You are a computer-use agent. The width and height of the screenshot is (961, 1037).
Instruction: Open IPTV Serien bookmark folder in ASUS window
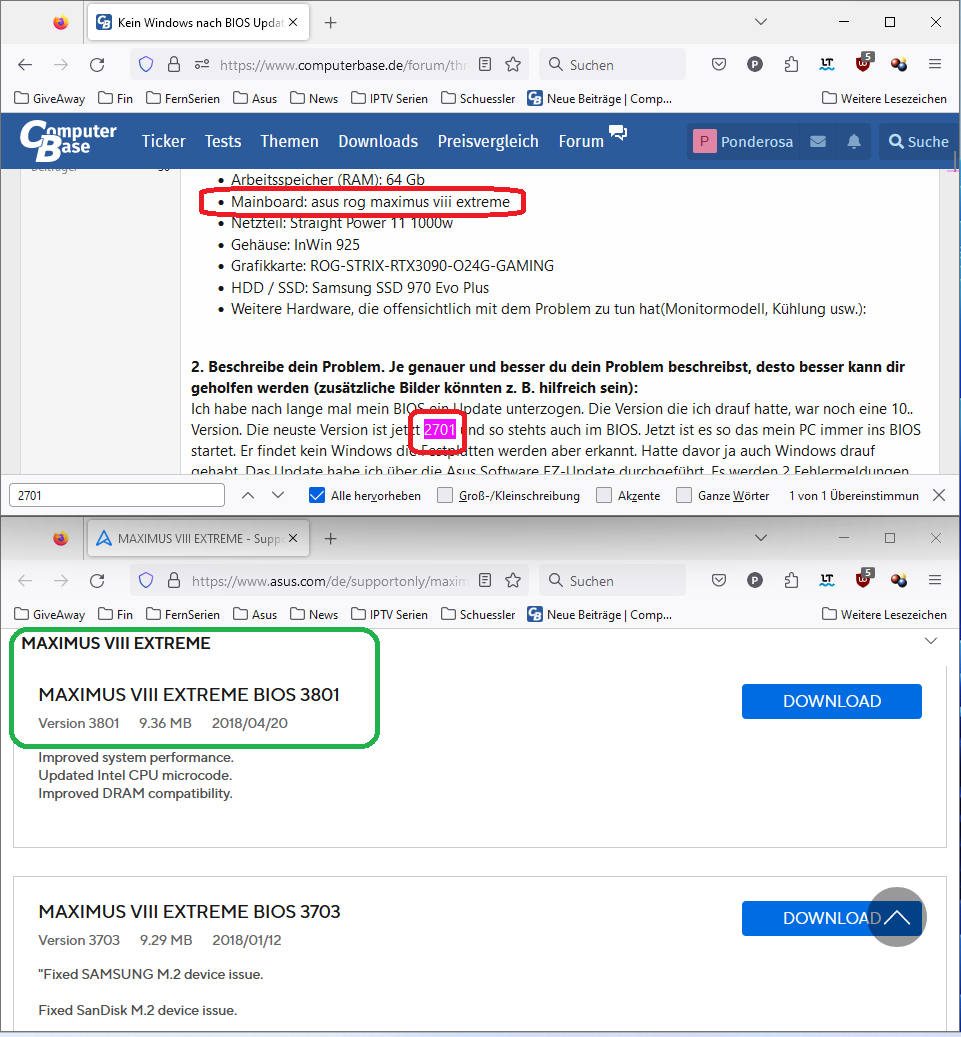tap(389, 614)
